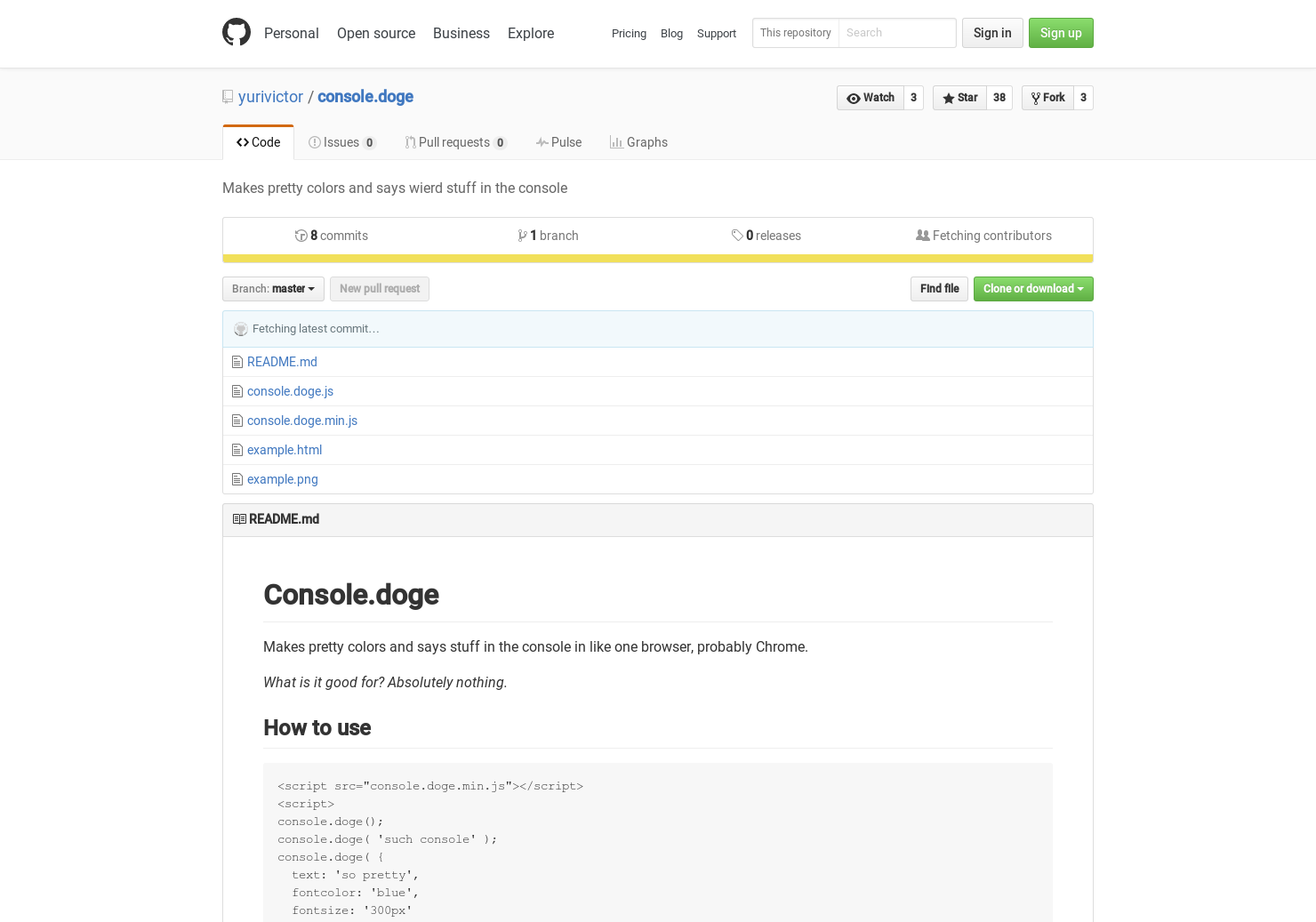
Task: Switch to the Issues tab
Action: (x=341, y=142)
